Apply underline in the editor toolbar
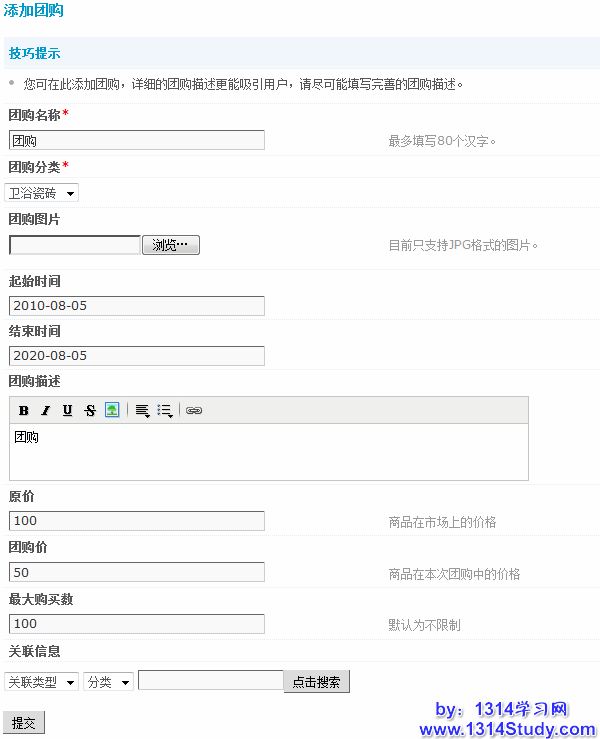This screenshot has width=600, height=739. 67,410
